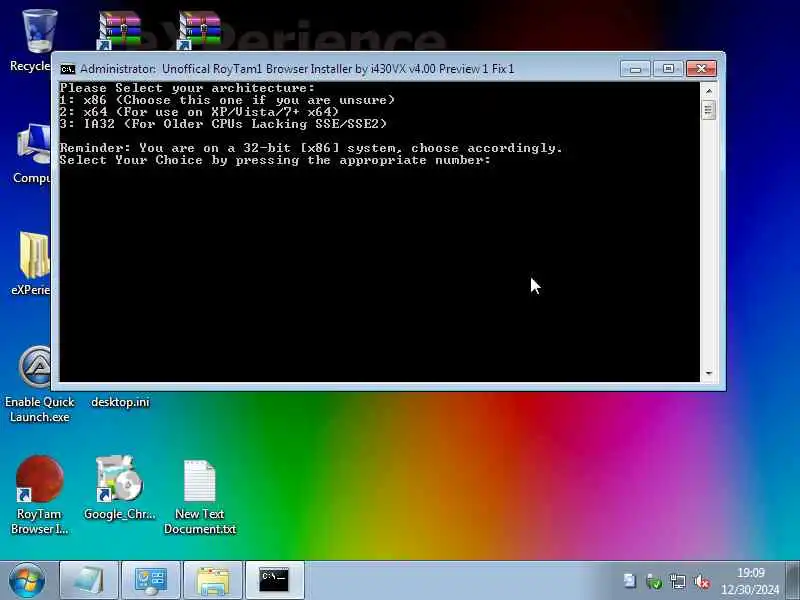Image resolution: width=800 pixels, height=600 pixels.
Task: Maximize the RoyTam installer console window
Action: coord(668,69)
